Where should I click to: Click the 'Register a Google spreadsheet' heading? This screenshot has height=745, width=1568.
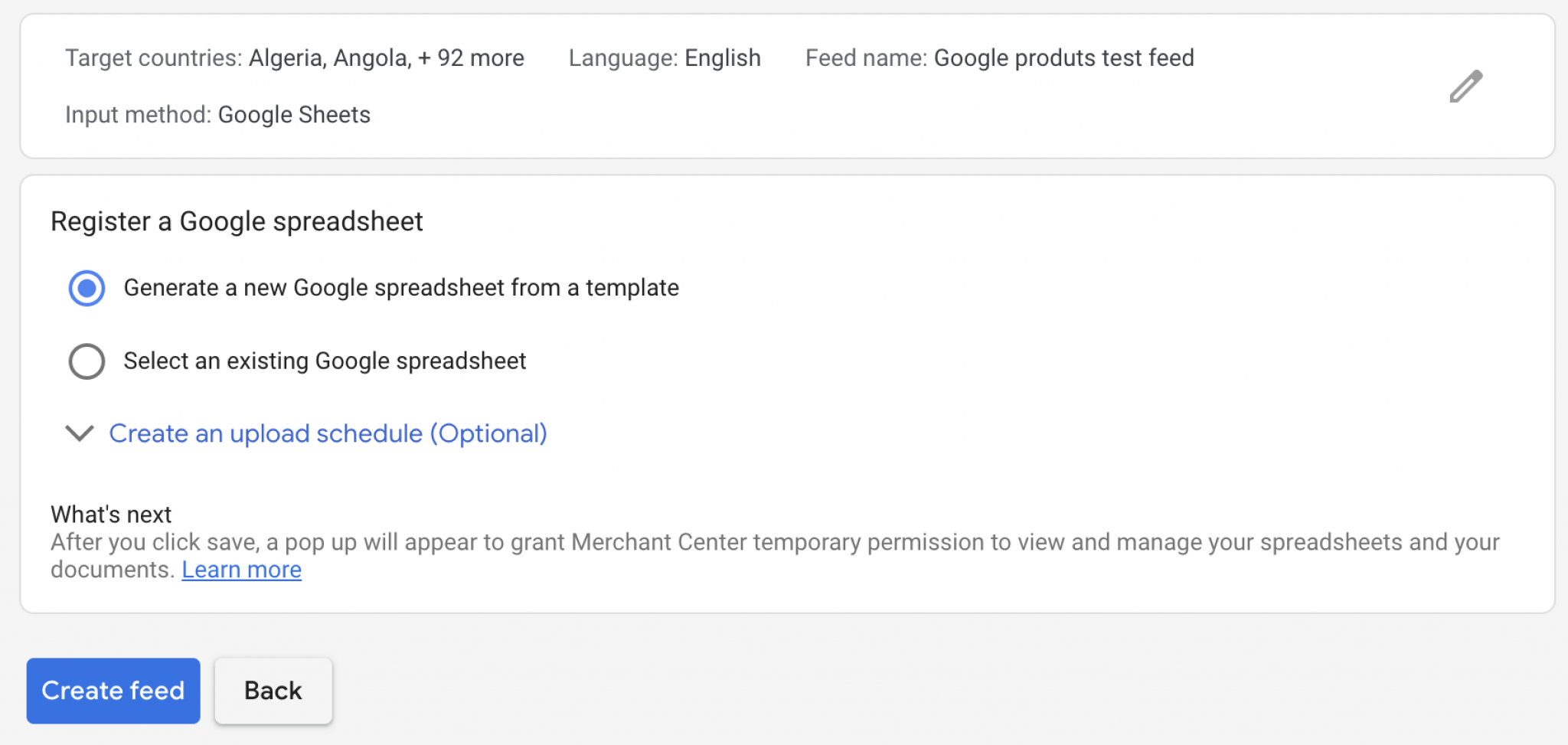click(237, 221)
